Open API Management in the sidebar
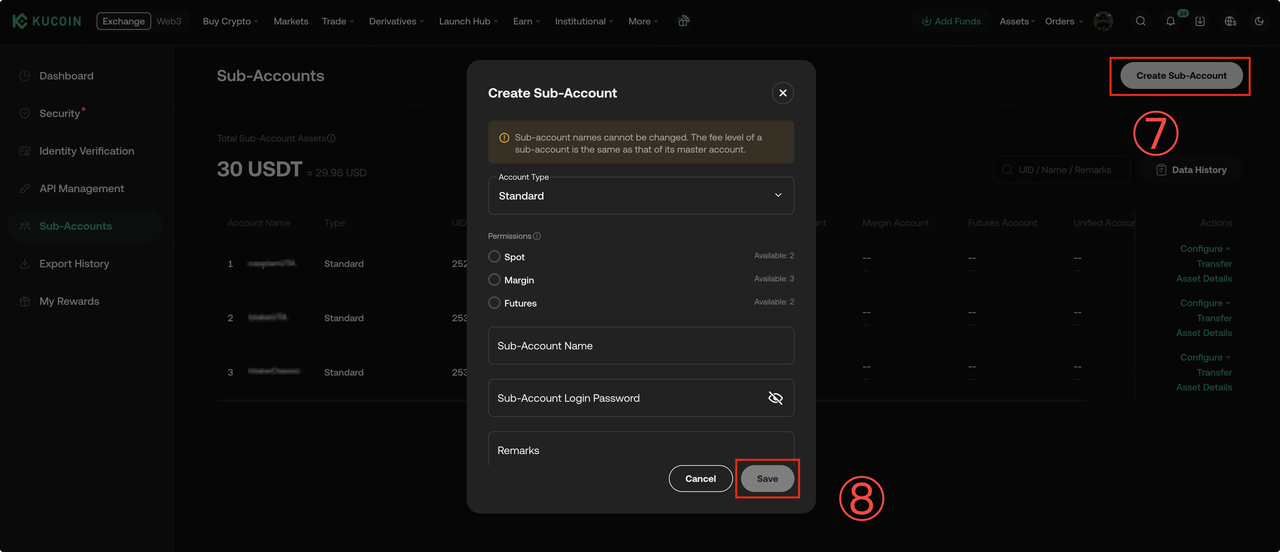Image resolution: width=1280 pixels, height=552 pixels. (81, 189)
